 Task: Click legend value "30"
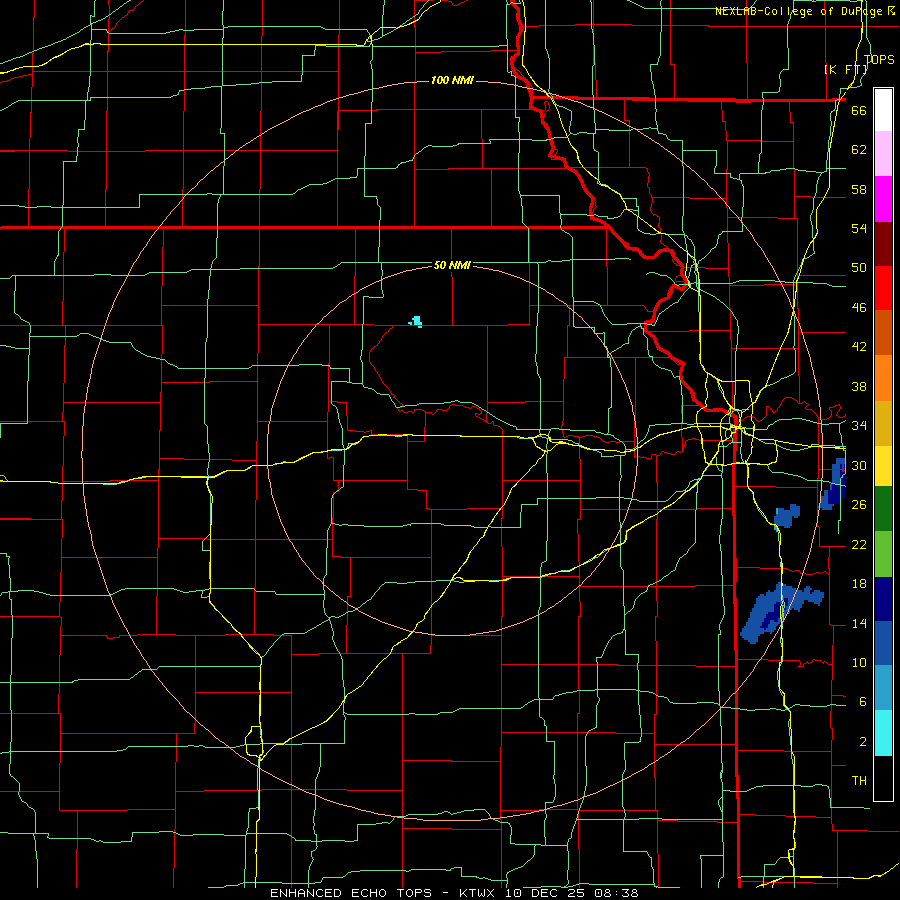(859, 465)
